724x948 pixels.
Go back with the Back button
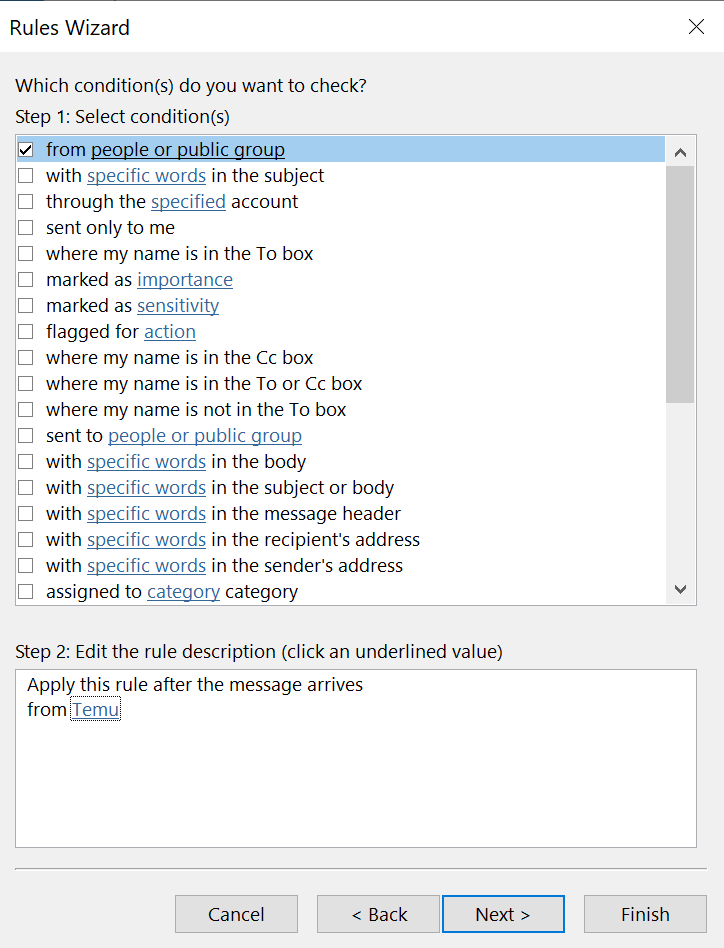pyautogui.click(x=377, y=913)
